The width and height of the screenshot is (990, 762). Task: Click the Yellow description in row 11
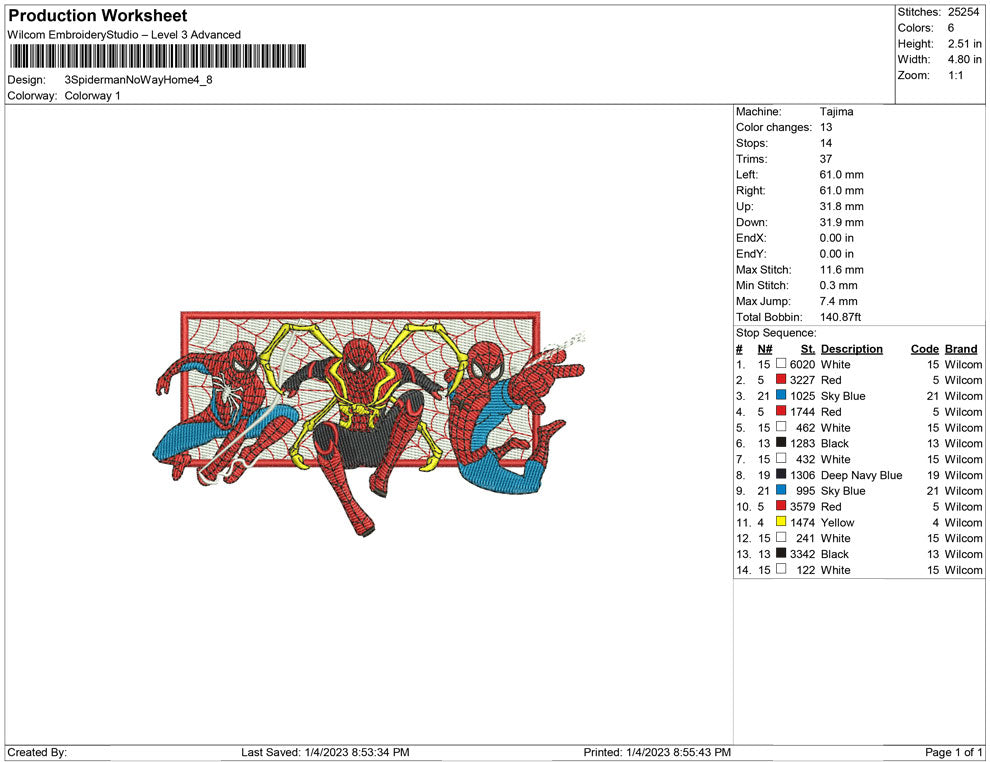pyautogui.click(x=837, y=522)
